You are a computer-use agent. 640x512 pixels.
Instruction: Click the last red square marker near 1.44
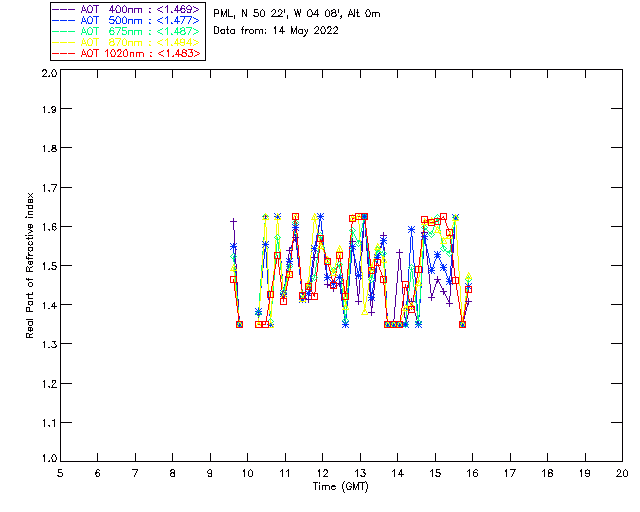469,289
